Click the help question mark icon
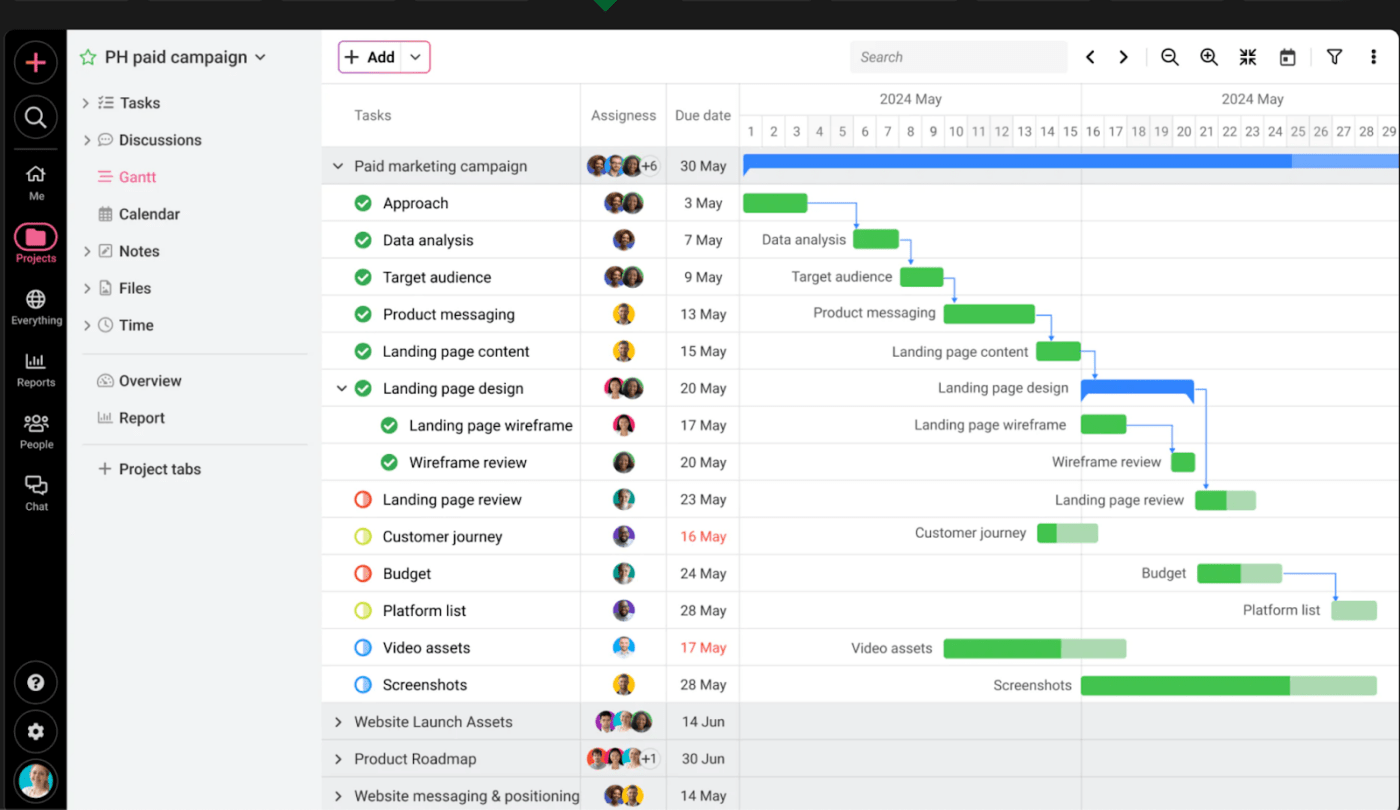The height and width of the screenshot is (810, 1400). 35,683
